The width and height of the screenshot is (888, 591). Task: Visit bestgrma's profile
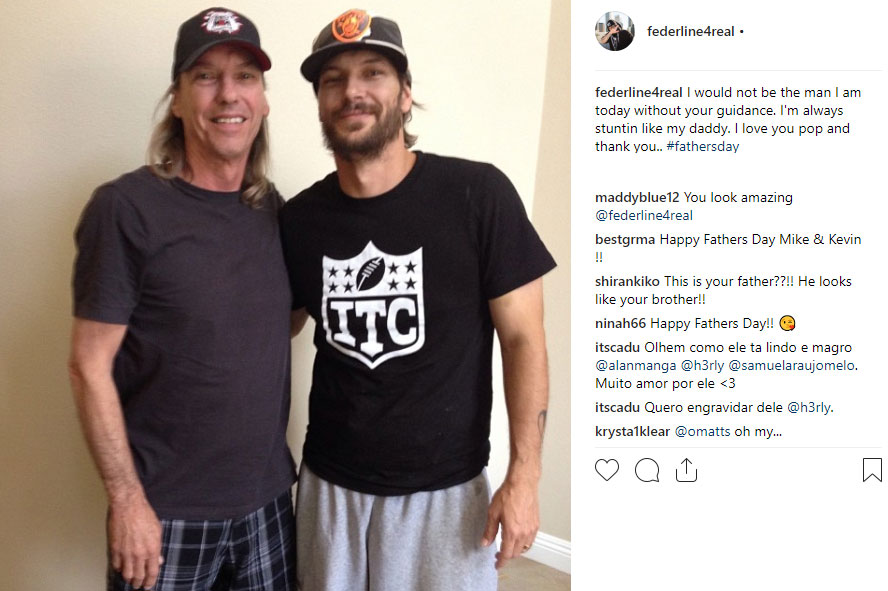click(x=625, y=239)
